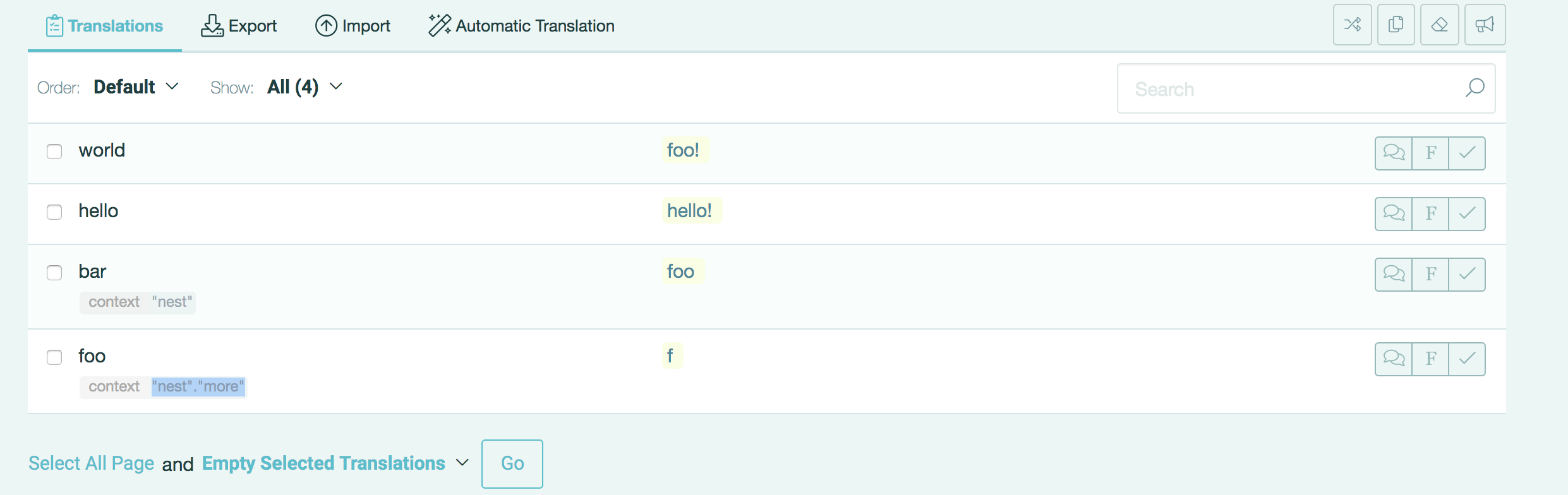The height and width of the screenshot is (495, 1568).
Task: Click the shuffle icon in top toolbar
Action: point(1352,25)
